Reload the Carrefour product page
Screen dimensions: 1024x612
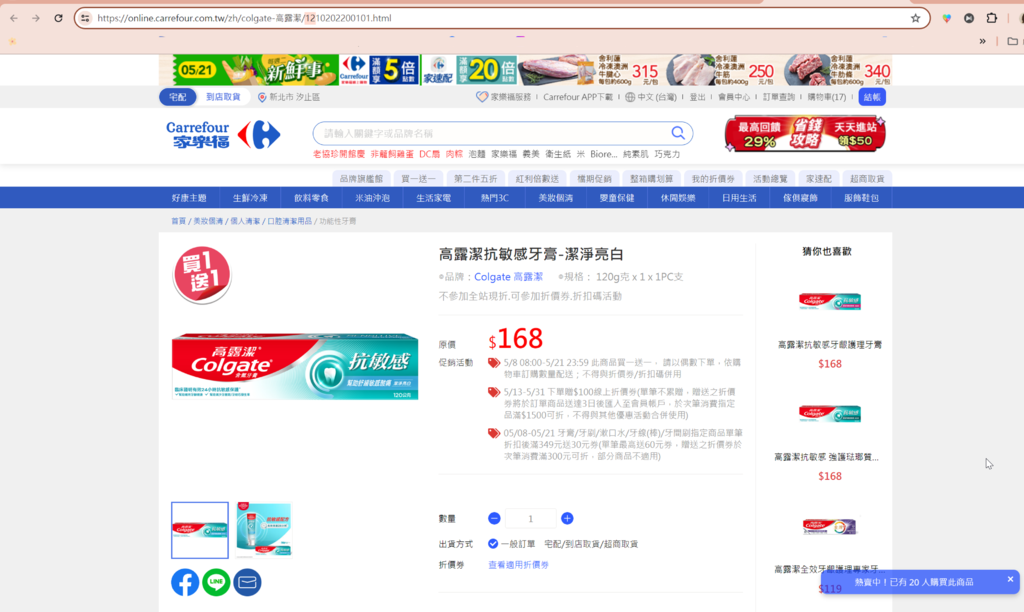coord(58,18)
